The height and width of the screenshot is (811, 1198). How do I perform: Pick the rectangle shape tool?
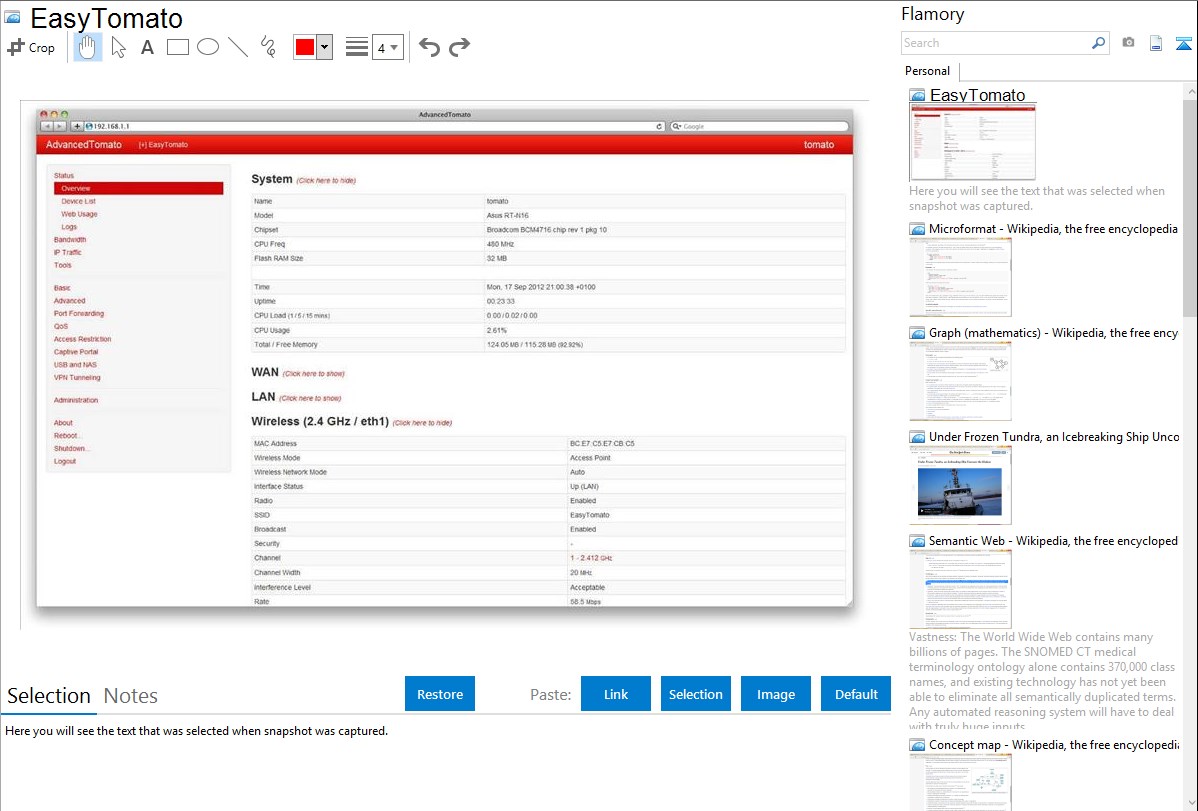pyautogui.click(x=178, y=47)
